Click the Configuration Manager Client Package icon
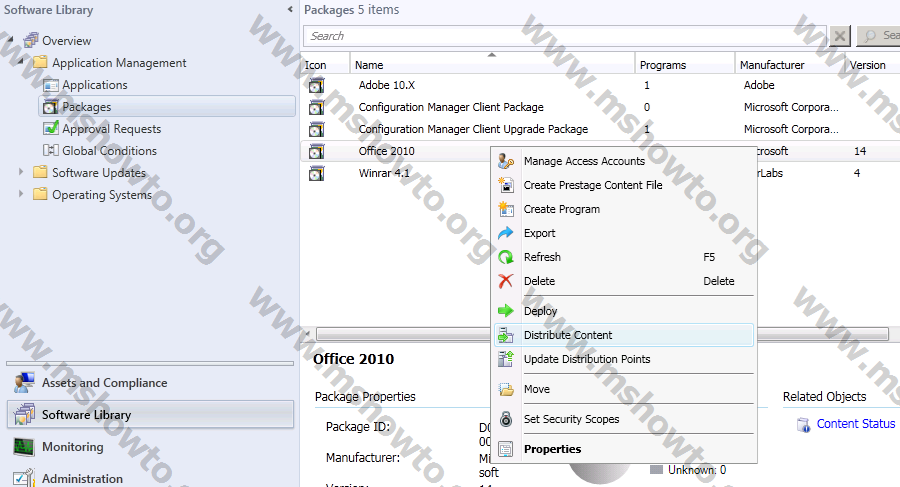900x487 pixels. click(316, 107)
